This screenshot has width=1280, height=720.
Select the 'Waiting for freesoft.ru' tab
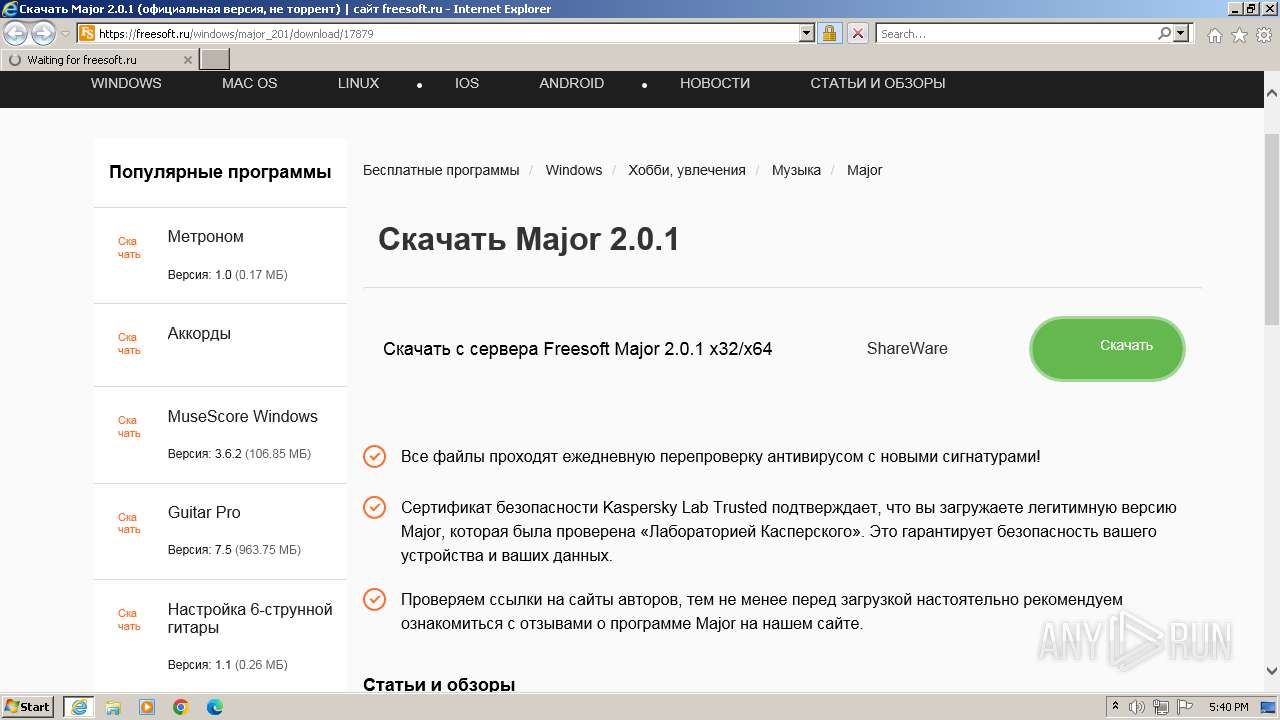99,60
